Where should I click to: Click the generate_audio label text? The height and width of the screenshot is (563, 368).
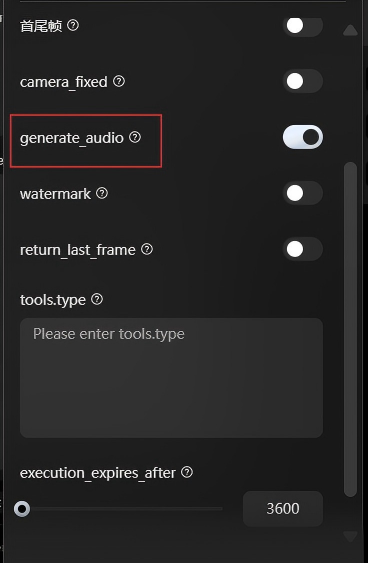(72, 138)
